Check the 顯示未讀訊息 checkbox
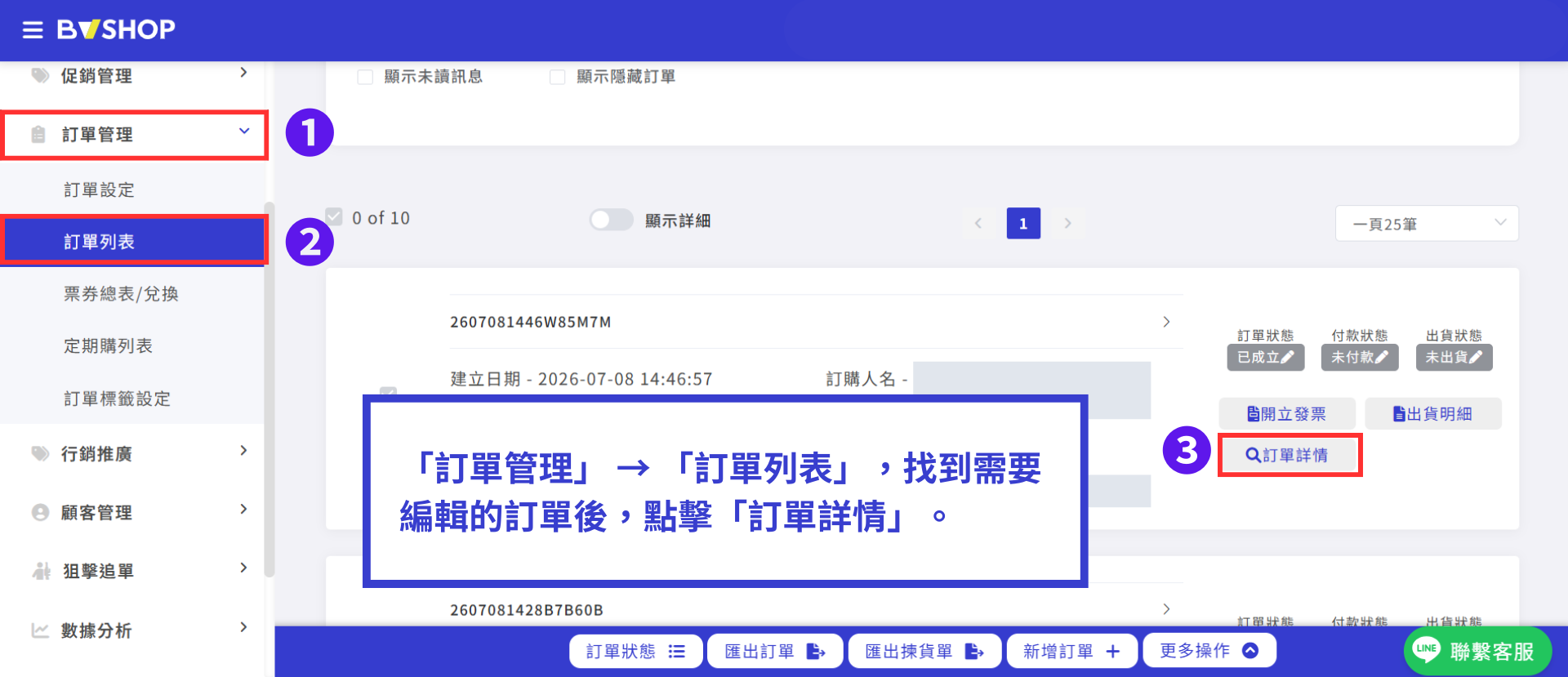 tap(365, 77)
